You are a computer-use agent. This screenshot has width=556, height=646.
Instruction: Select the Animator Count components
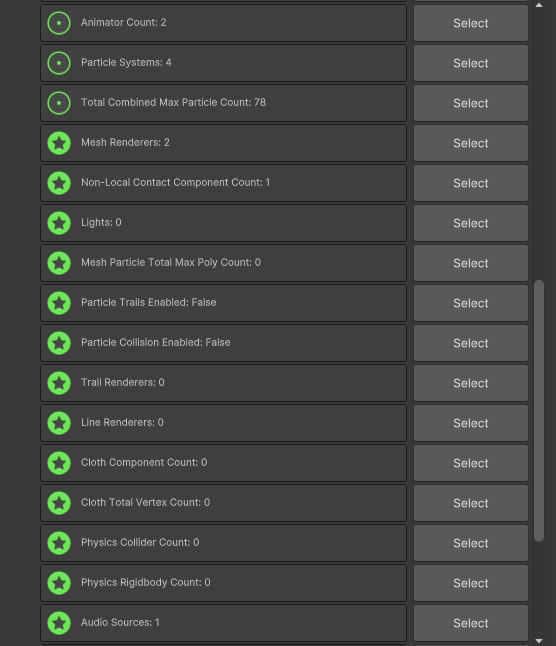click(x=471, y=23)
